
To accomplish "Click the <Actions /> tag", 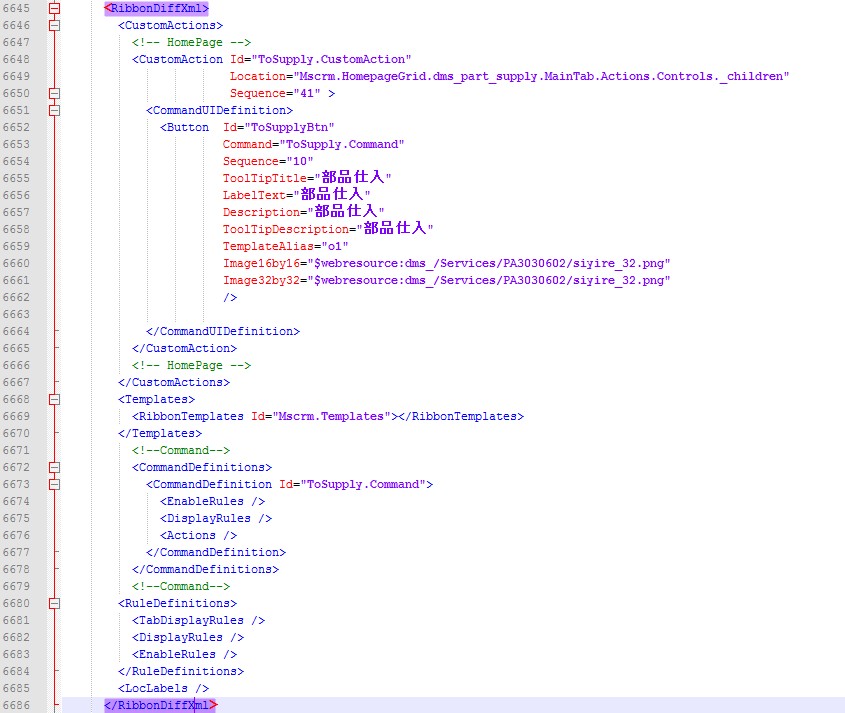I will pyautogui.click(x=198, y=536).
